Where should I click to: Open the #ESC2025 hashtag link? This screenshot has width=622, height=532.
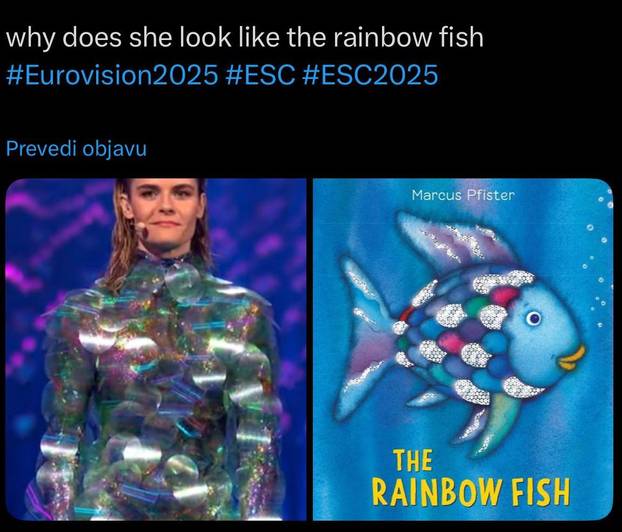[370, 75]
